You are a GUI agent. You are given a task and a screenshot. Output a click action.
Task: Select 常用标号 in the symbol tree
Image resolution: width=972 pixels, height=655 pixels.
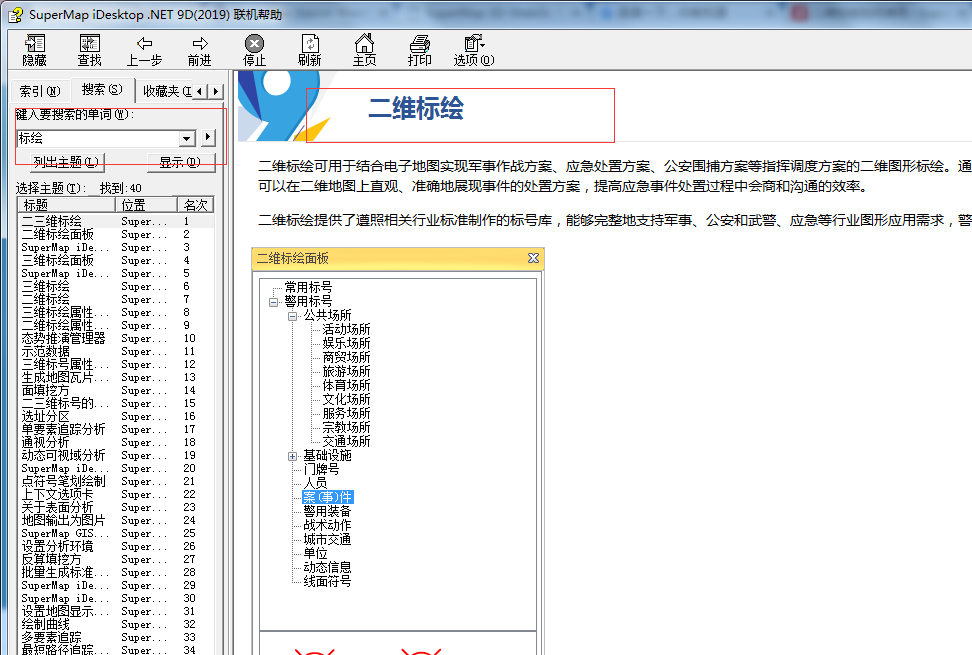tap(308, 288)
